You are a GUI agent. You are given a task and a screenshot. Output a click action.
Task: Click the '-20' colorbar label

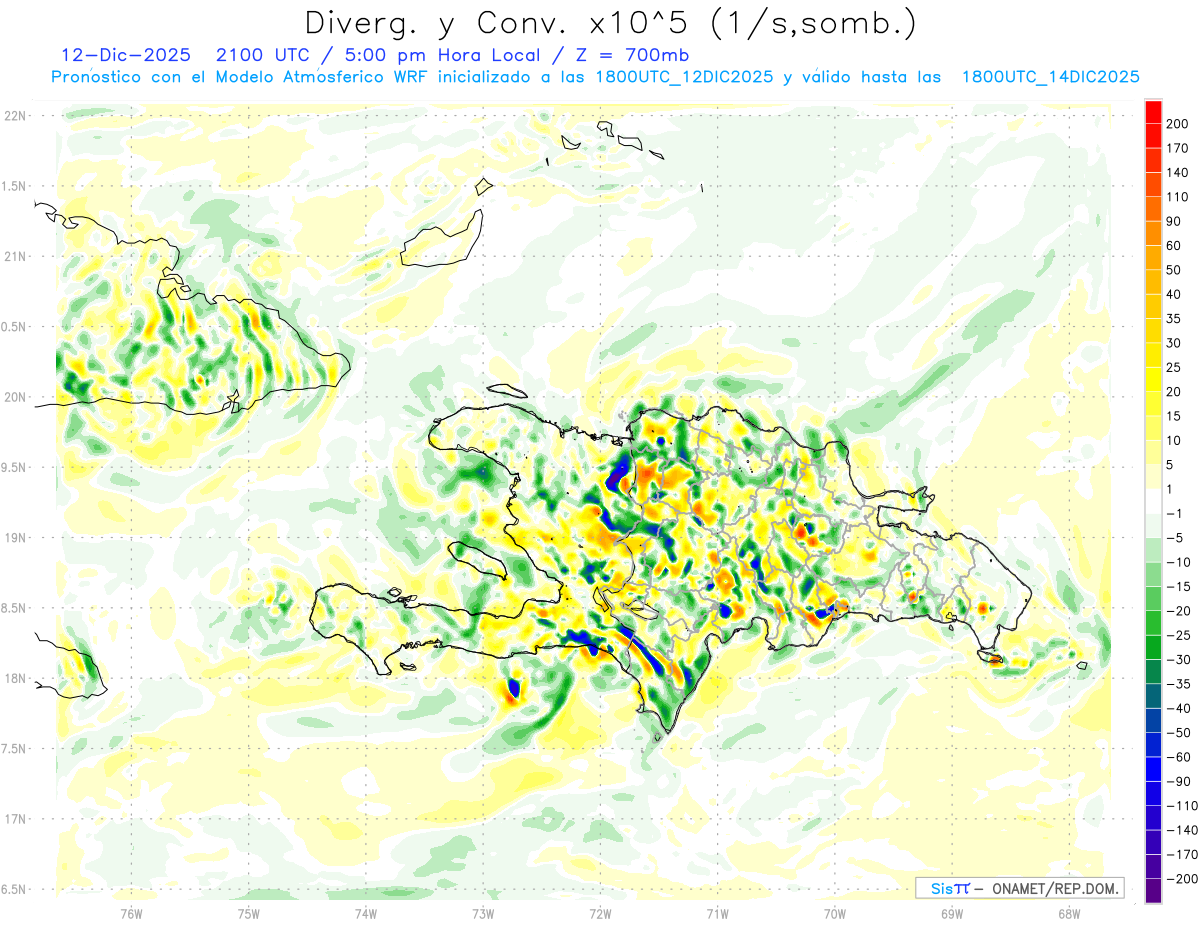point(1178,611)
